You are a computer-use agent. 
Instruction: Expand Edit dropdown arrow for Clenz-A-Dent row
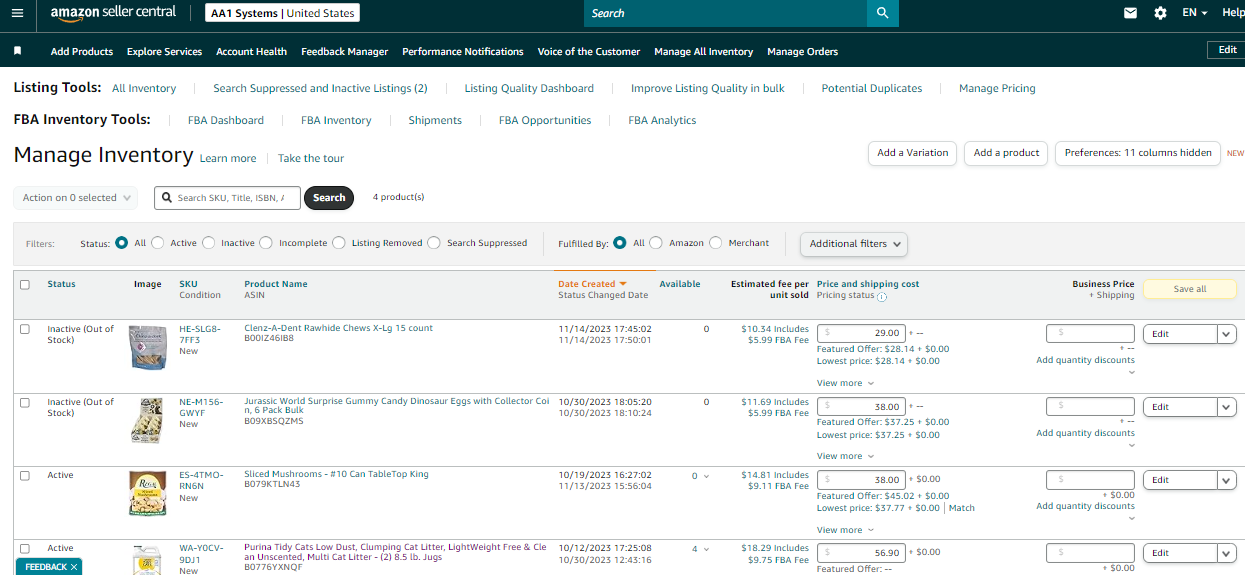click(x=1227, y=334)
